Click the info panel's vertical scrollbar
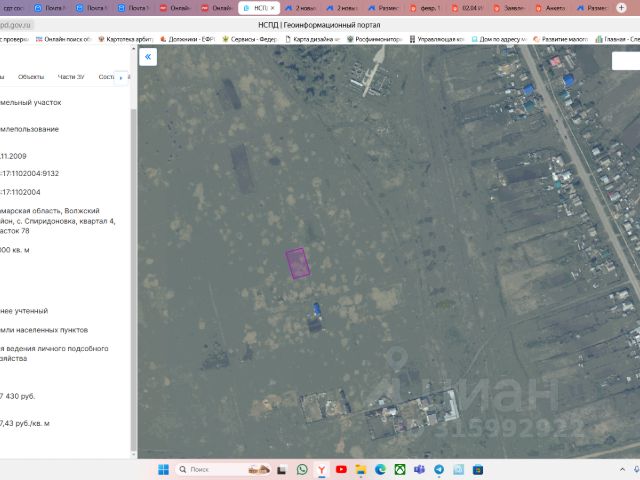This screenshot has height=480, width=640. (x=133, y=278)
